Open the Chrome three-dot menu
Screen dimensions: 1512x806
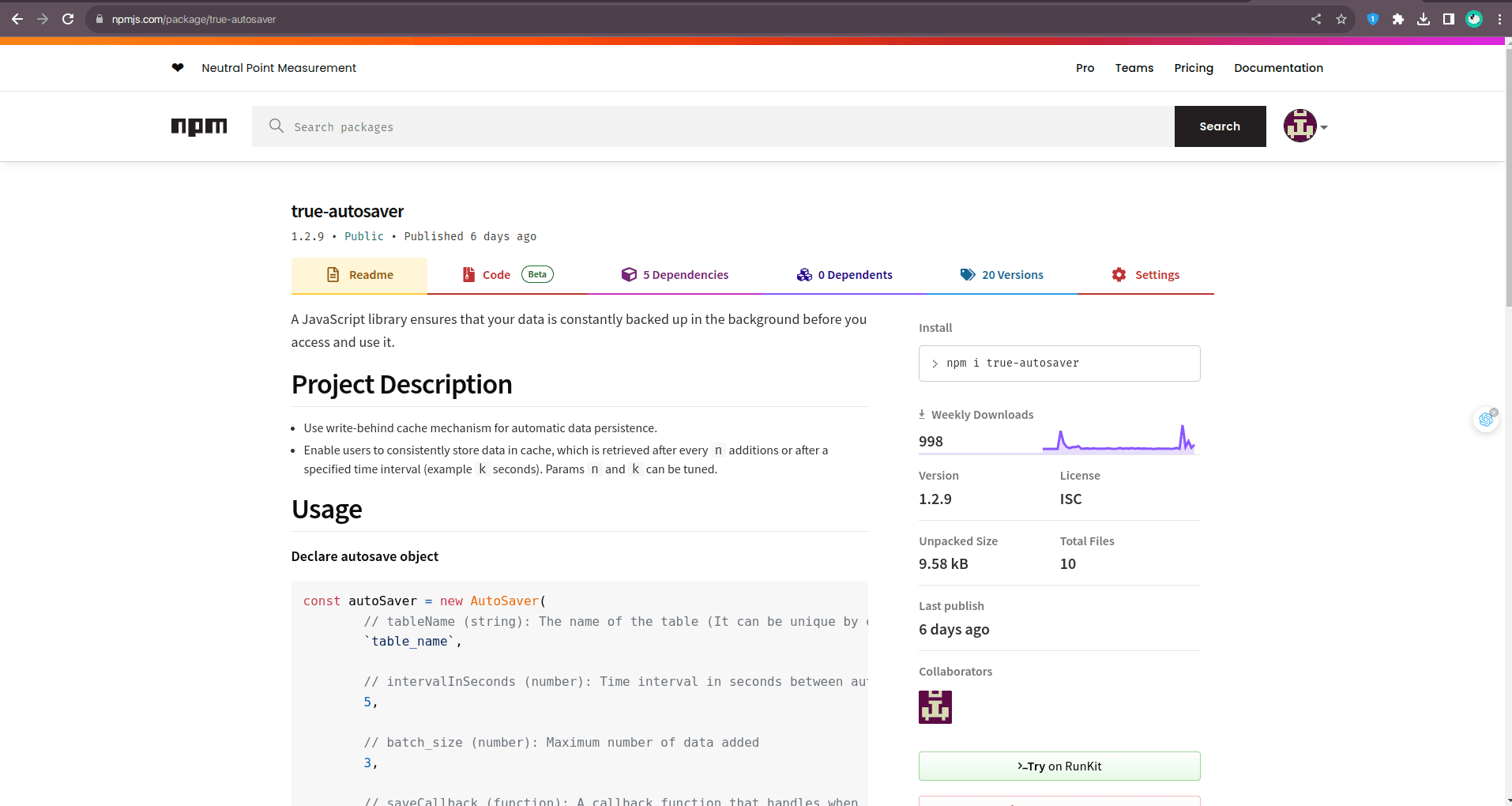tap(1499, 19)
